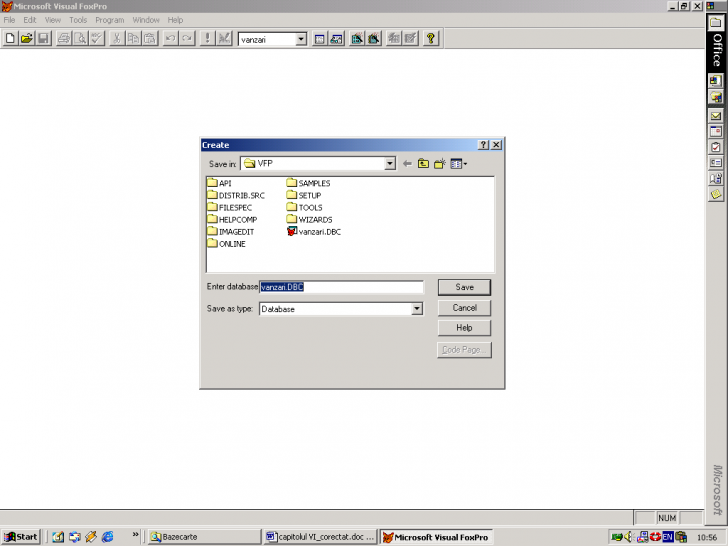
Task: Click the dialog context help question button
Action: (x=483, y=145)
